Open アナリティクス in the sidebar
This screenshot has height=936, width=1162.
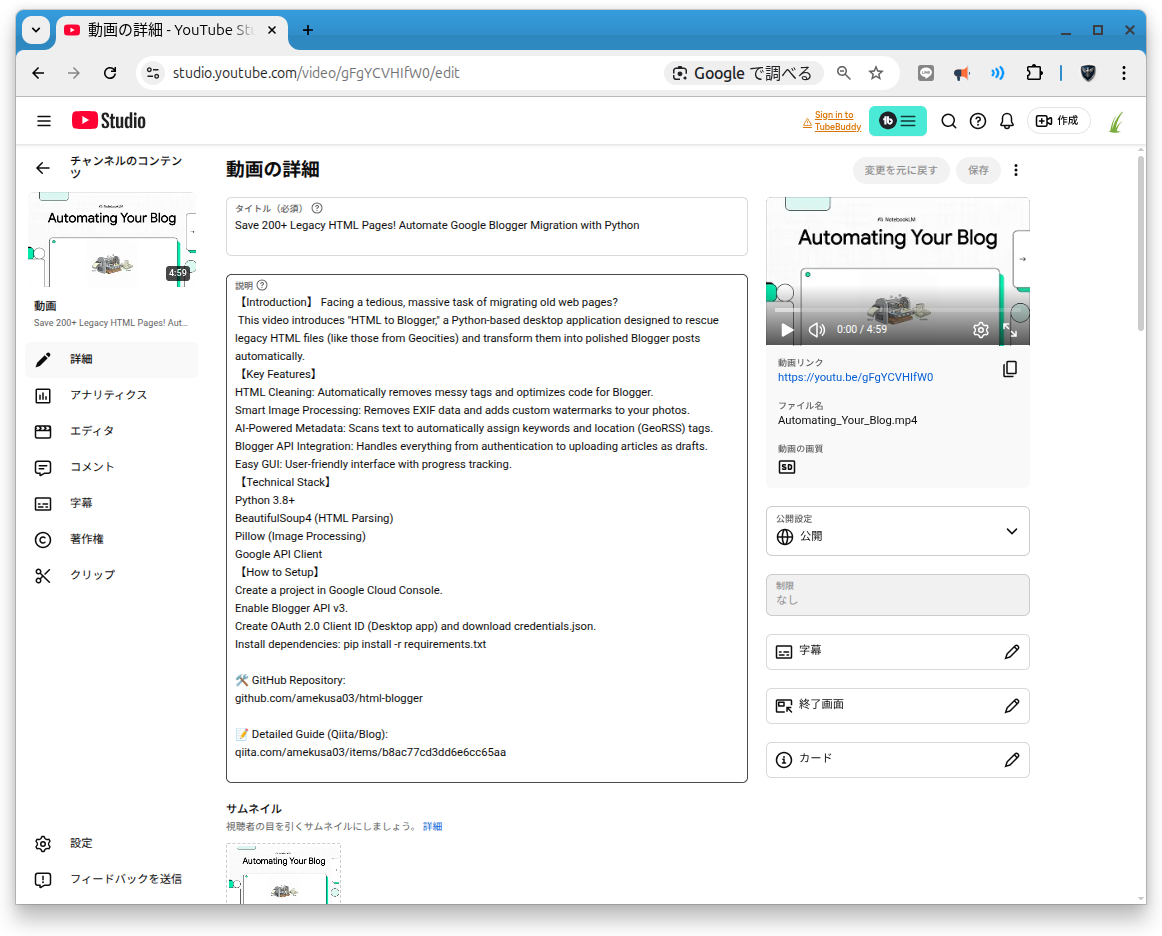click(x=108, y=395)
